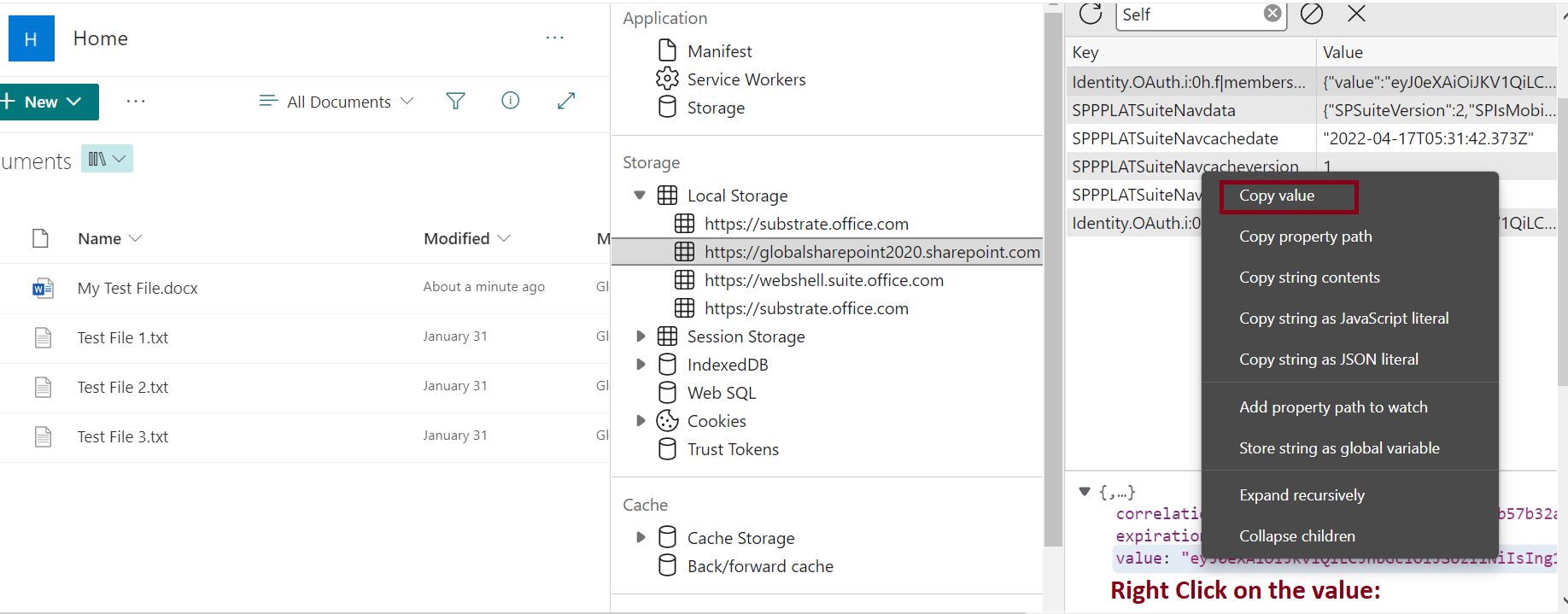The height and width of the screenshot is (614, 1568).
Task: Open Test File 3.txt
Action: tap(123, 437)
